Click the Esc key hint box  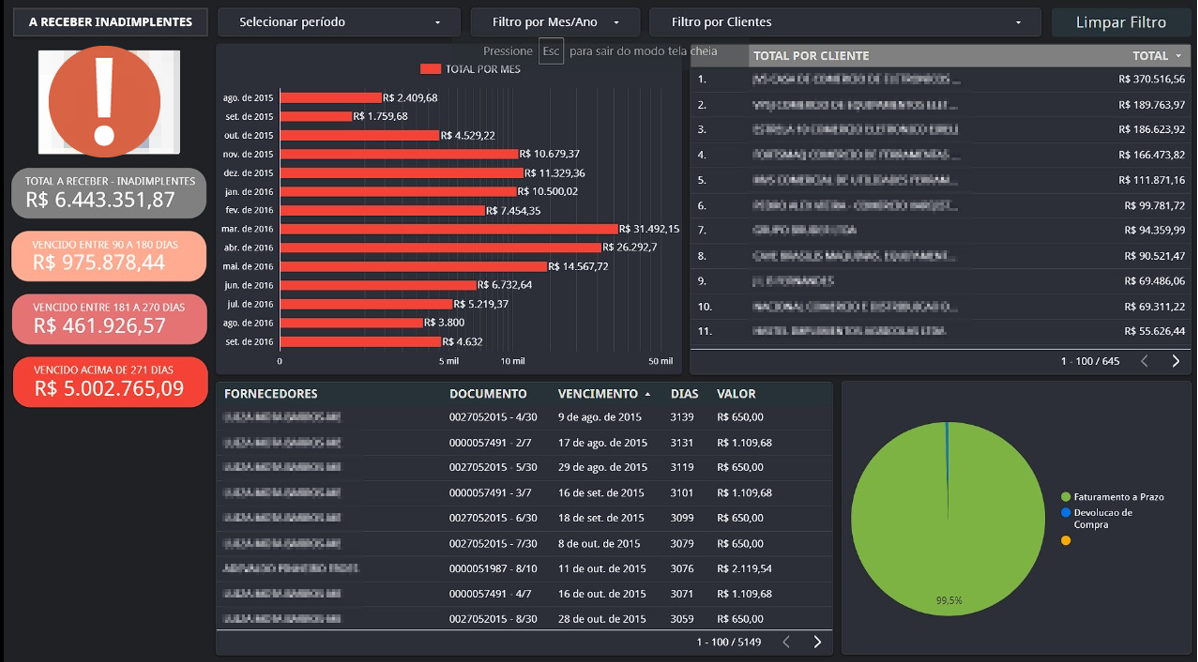[x=551, y=51]
